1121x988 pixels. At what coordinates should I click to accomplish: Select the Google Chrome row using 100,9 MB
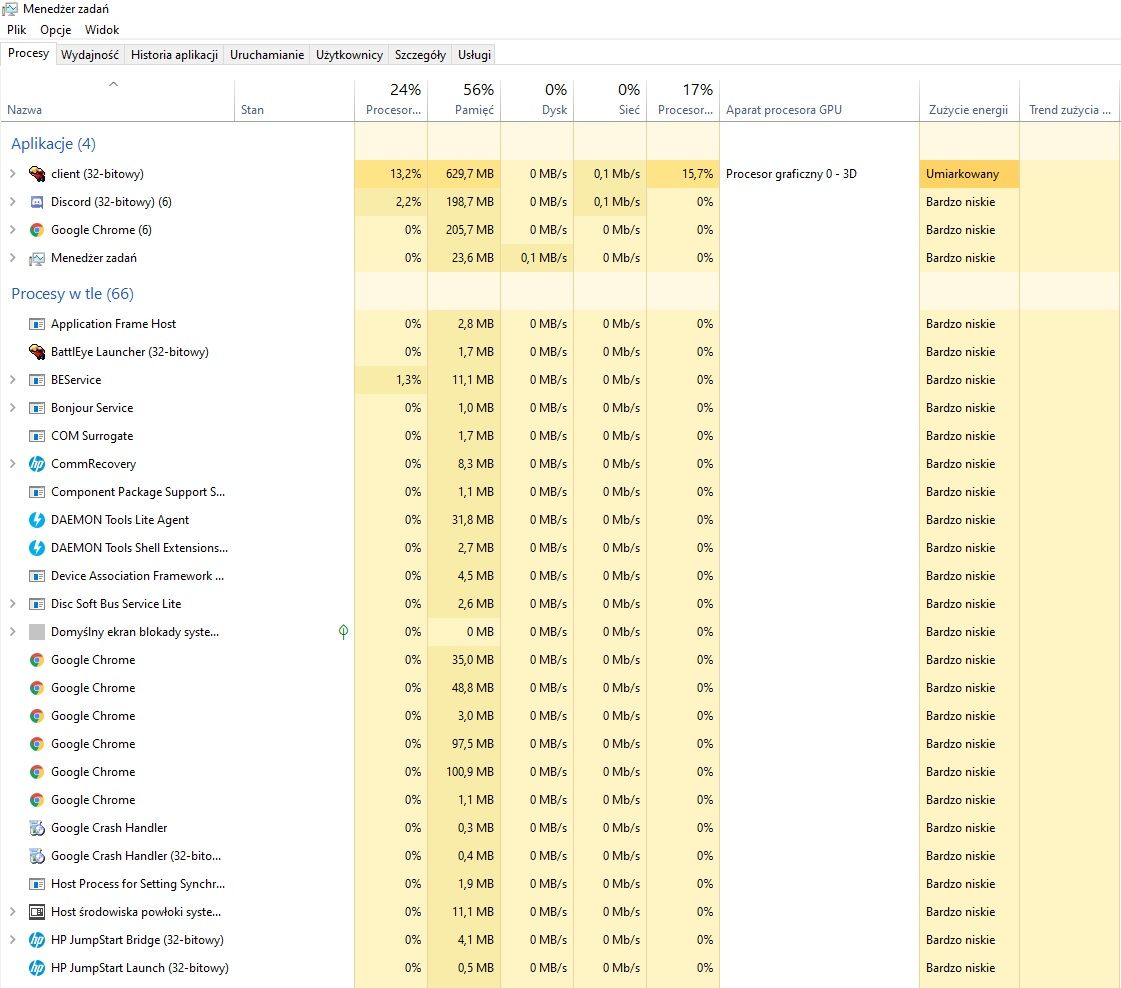pos(560,772)
